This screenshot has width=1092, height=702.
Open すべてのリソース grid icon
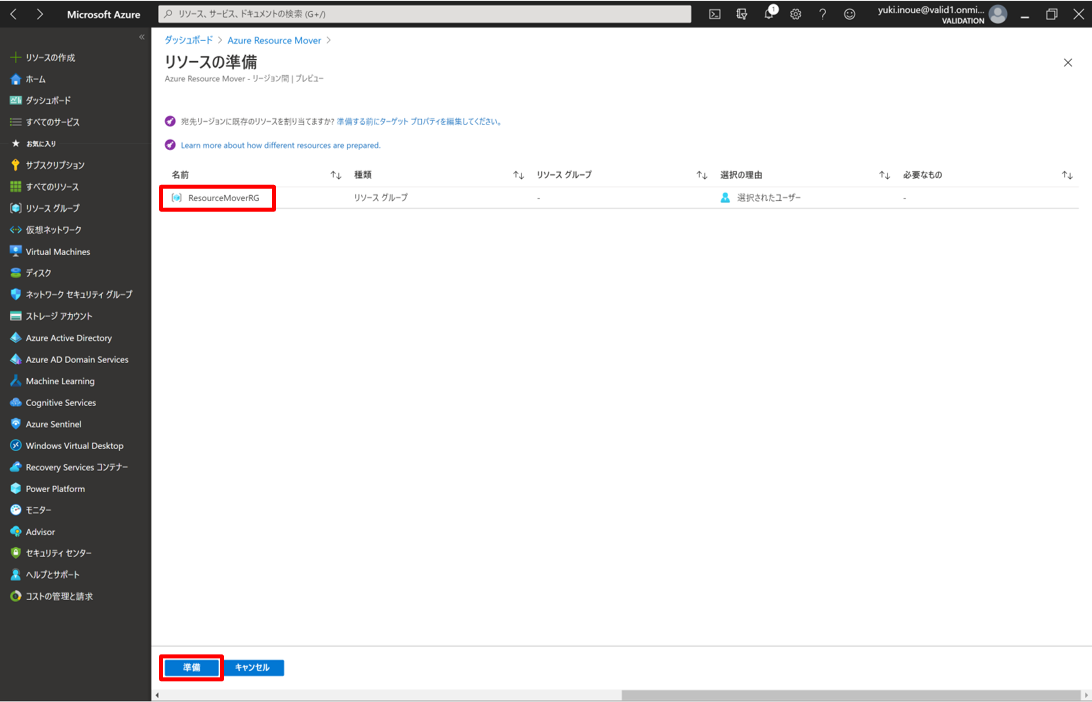(15, 187)
